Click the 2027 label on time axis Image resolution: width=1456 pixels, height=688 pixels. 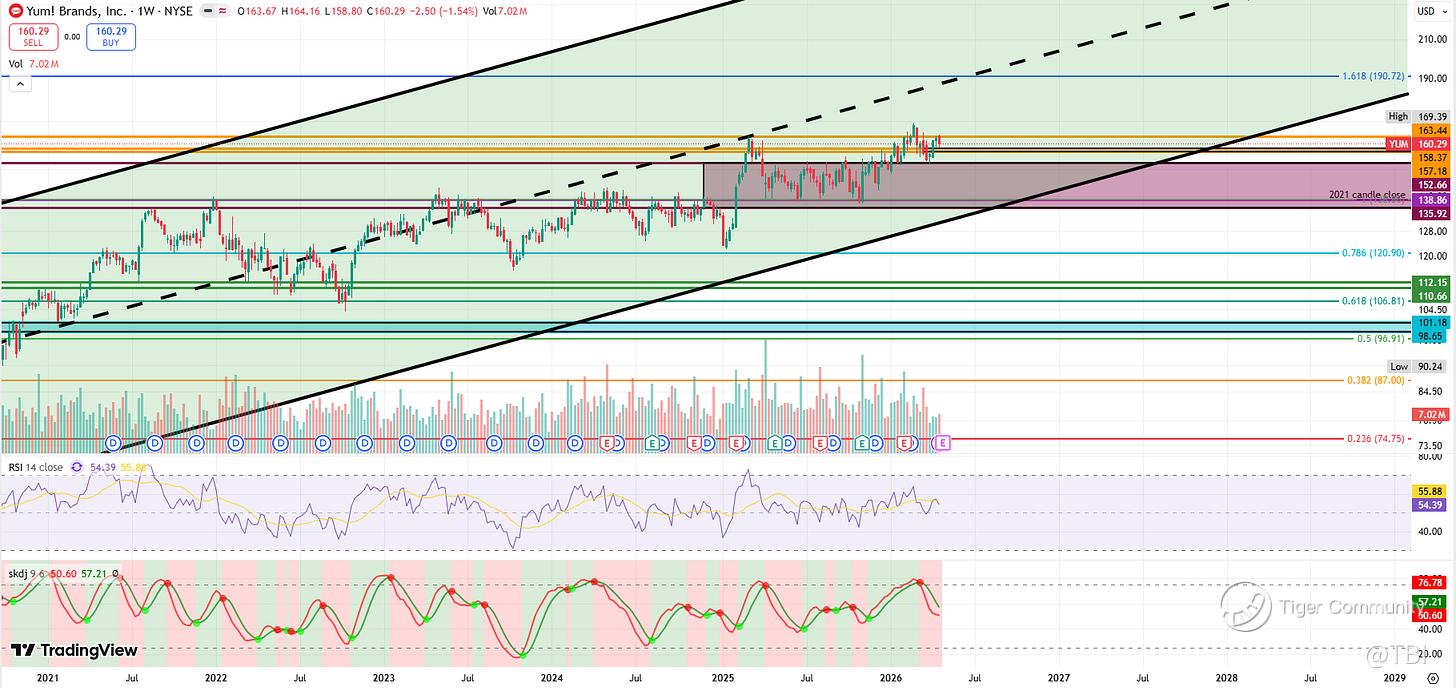coord(1059,677)
